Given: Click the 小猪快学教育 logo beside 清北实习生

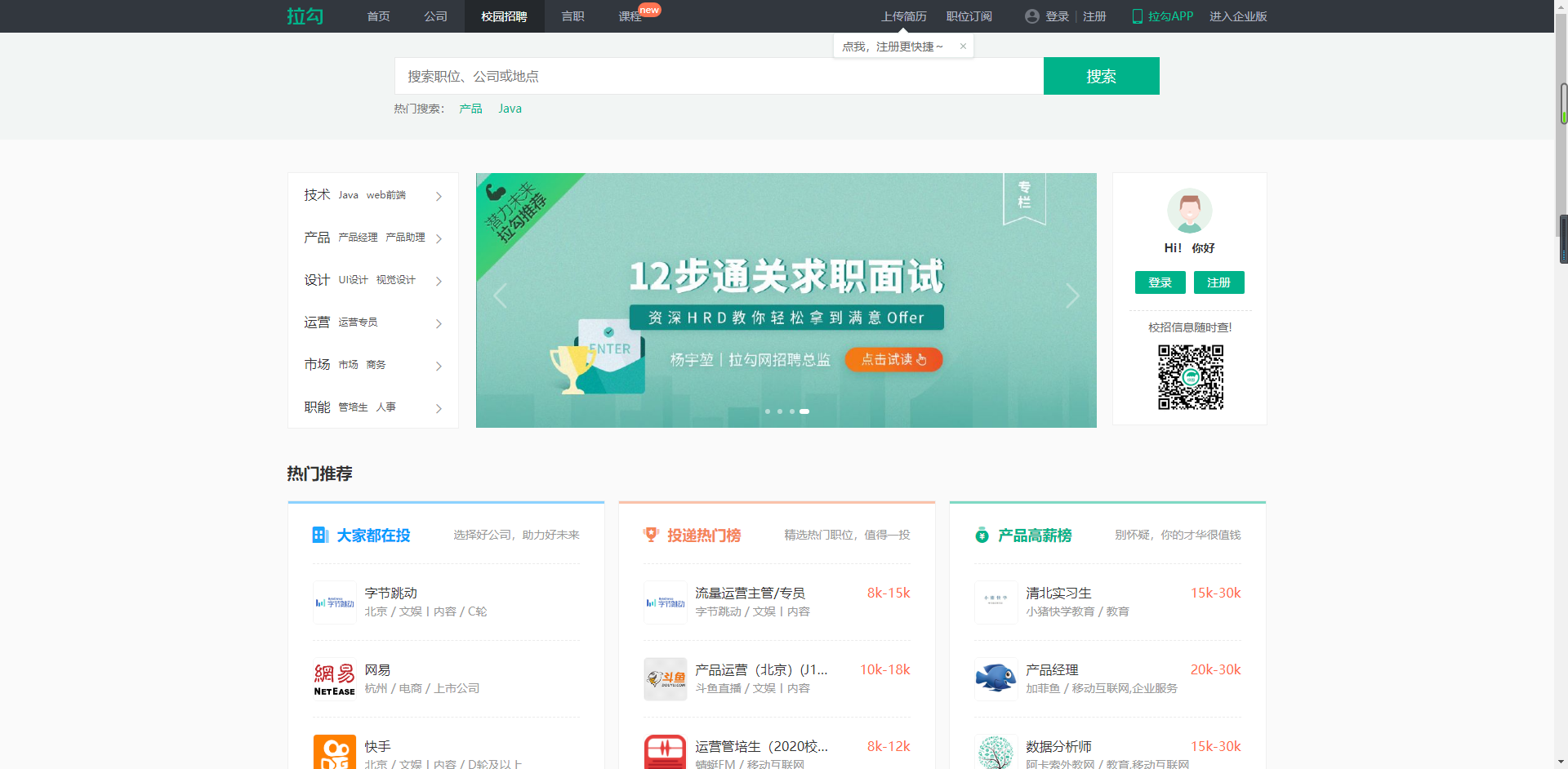Looking at the screenshot, I should (996, 602).
